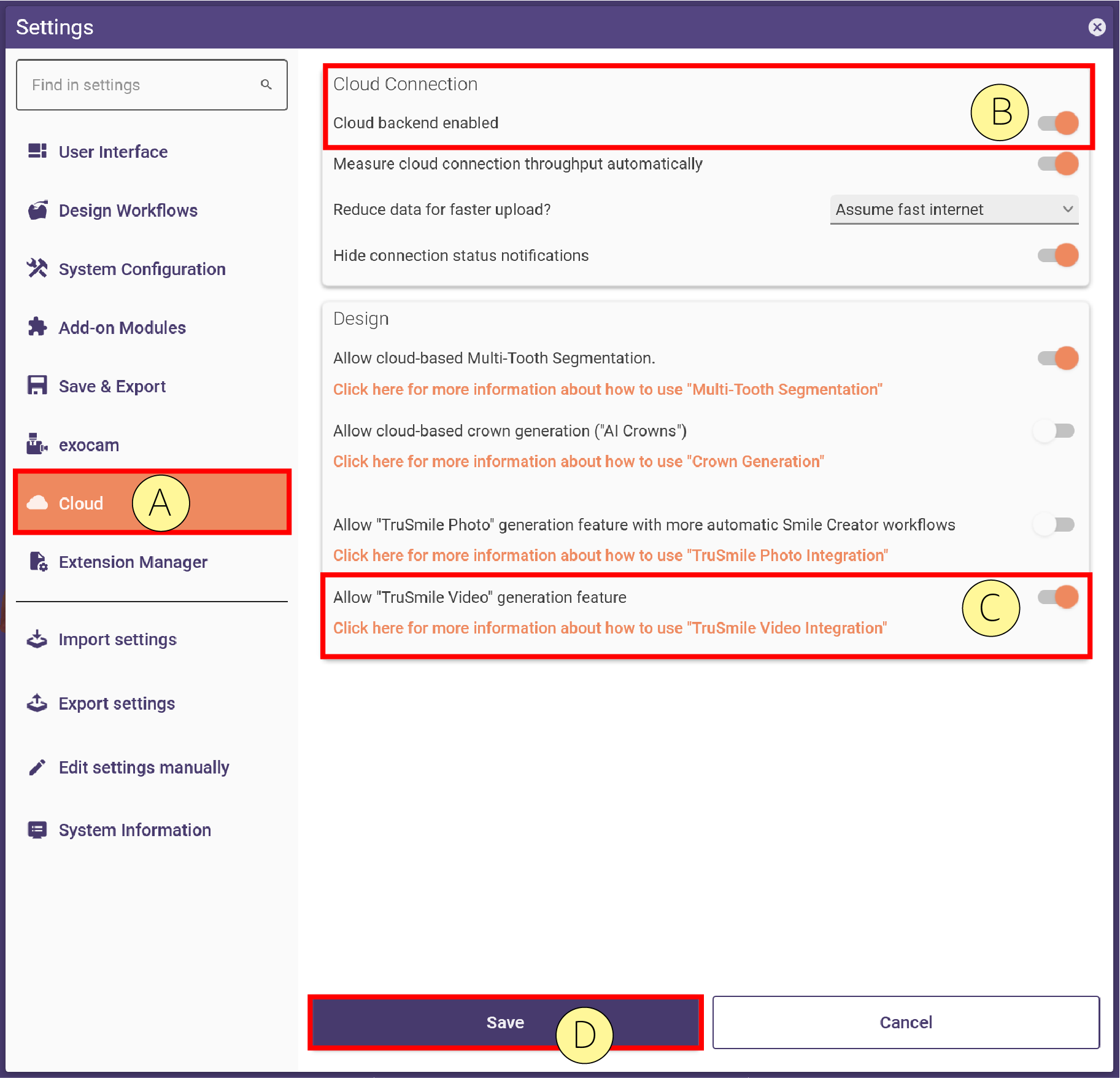The width and height of the screenshot is (1120, 1078).
Task: Click the Cloud icon in sidebar
Action: pos(37,503)
